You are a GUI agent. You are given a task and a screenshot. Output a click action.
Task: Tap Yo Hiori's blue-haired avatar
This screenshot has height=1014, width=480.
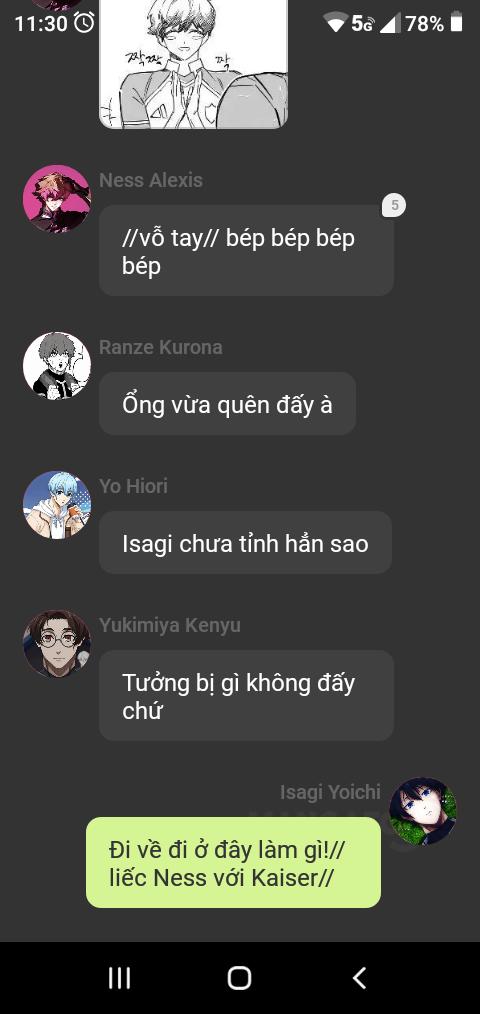click(57, 504)
